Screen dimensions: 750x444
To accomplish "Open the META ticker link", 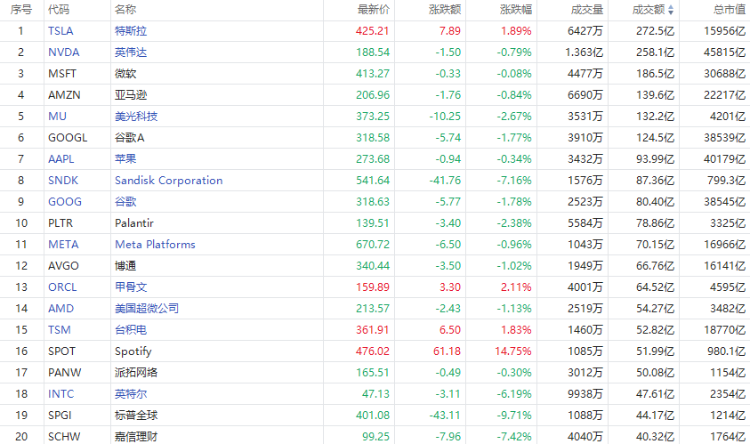I will [63, 244].
